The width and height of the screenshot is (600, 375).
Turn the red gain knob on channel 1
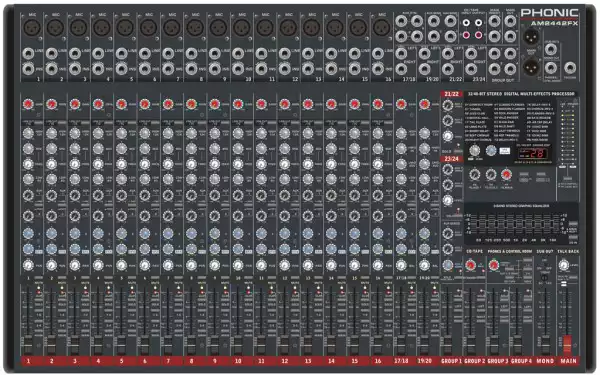pyautogui.click(x=28, y=104)
